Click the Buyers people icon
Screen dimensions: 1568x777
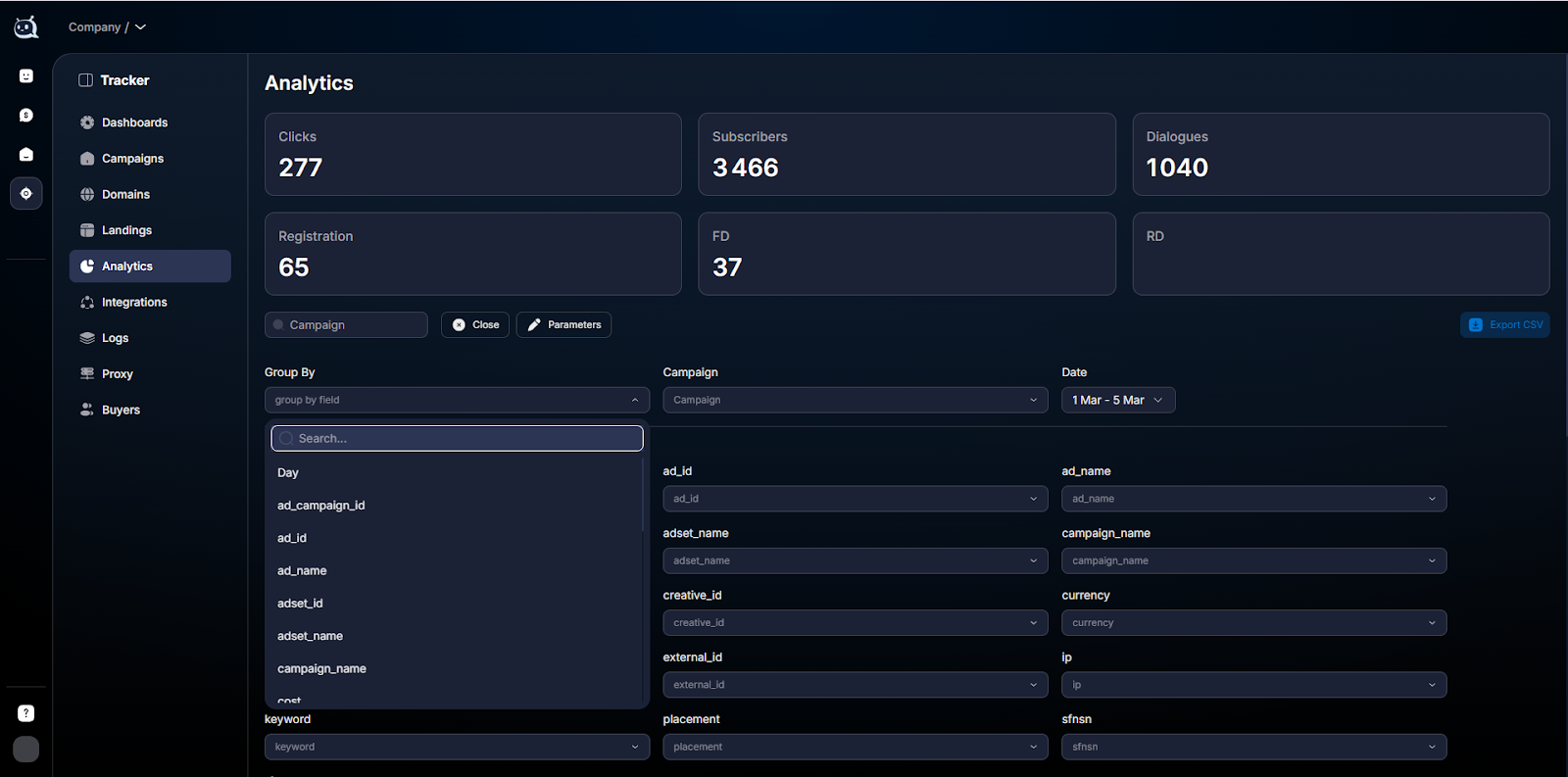[87, 410]
